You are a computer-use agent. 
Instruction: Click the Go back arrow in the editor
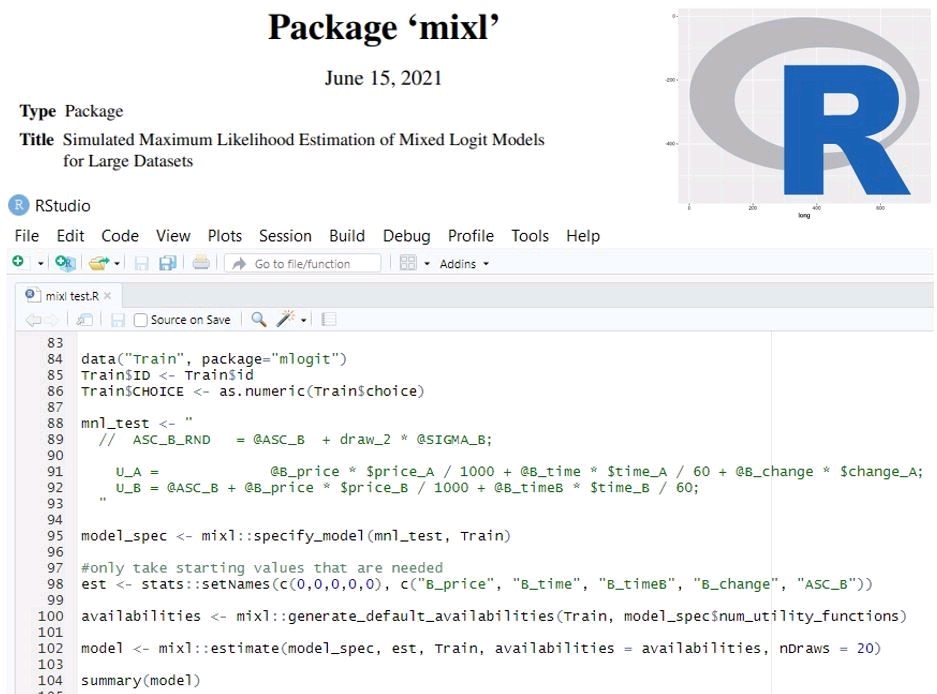(x=33, y=320)
